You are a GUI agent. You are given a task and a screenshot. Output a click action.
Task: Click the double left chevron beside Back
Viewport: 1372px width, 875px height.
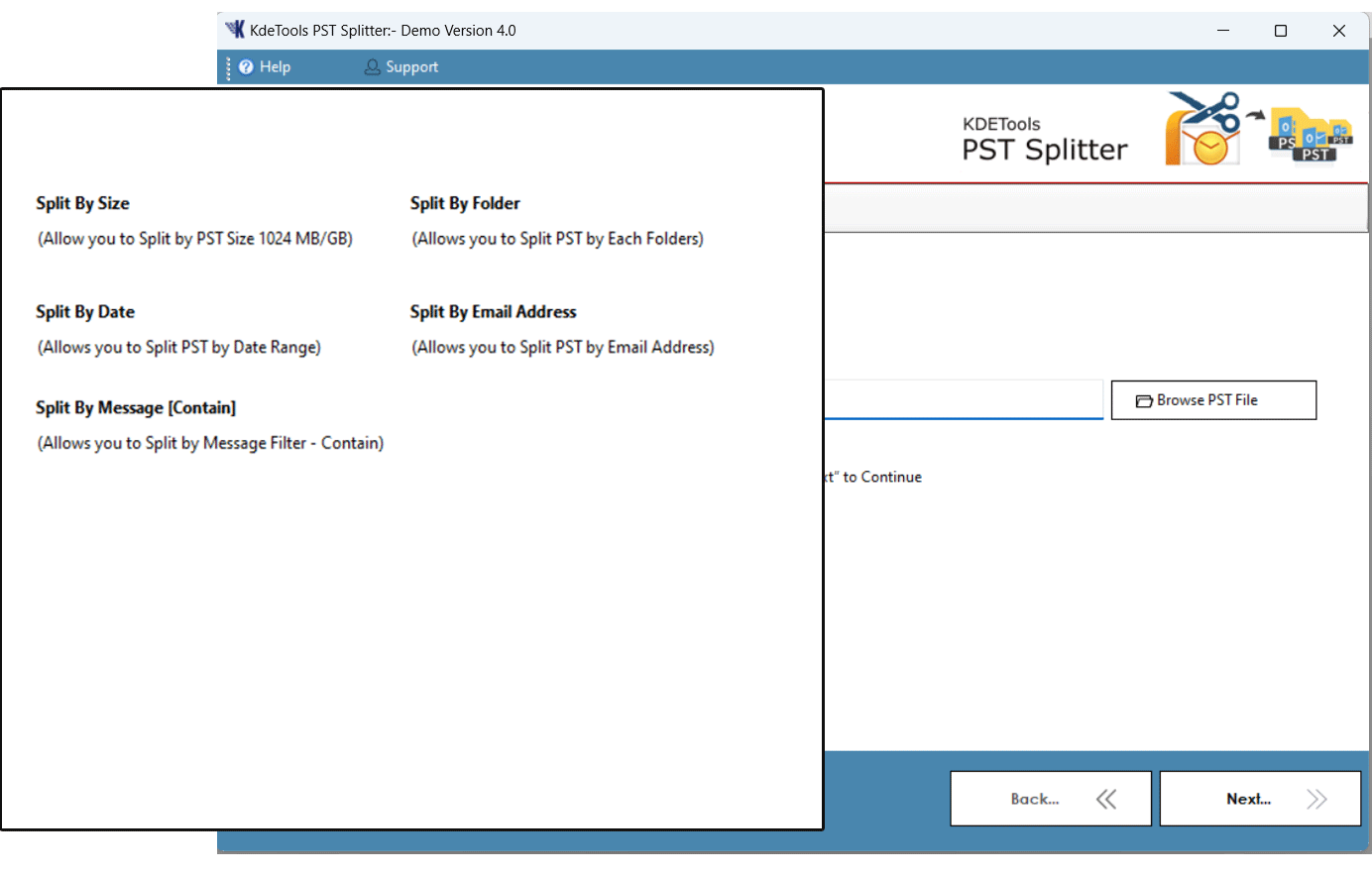[1106, 799]
